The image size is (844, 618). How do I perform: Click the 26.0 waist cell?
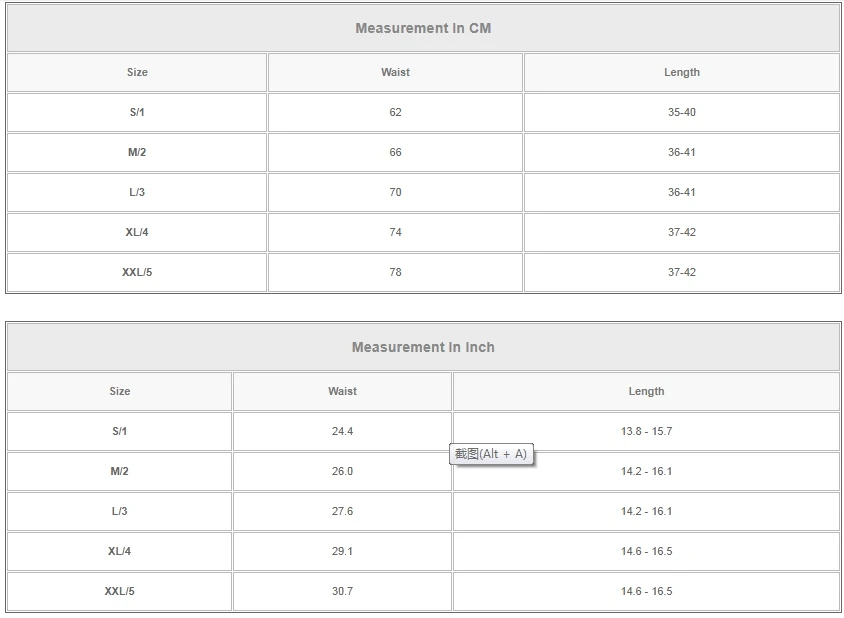click(x=342, y=471)
